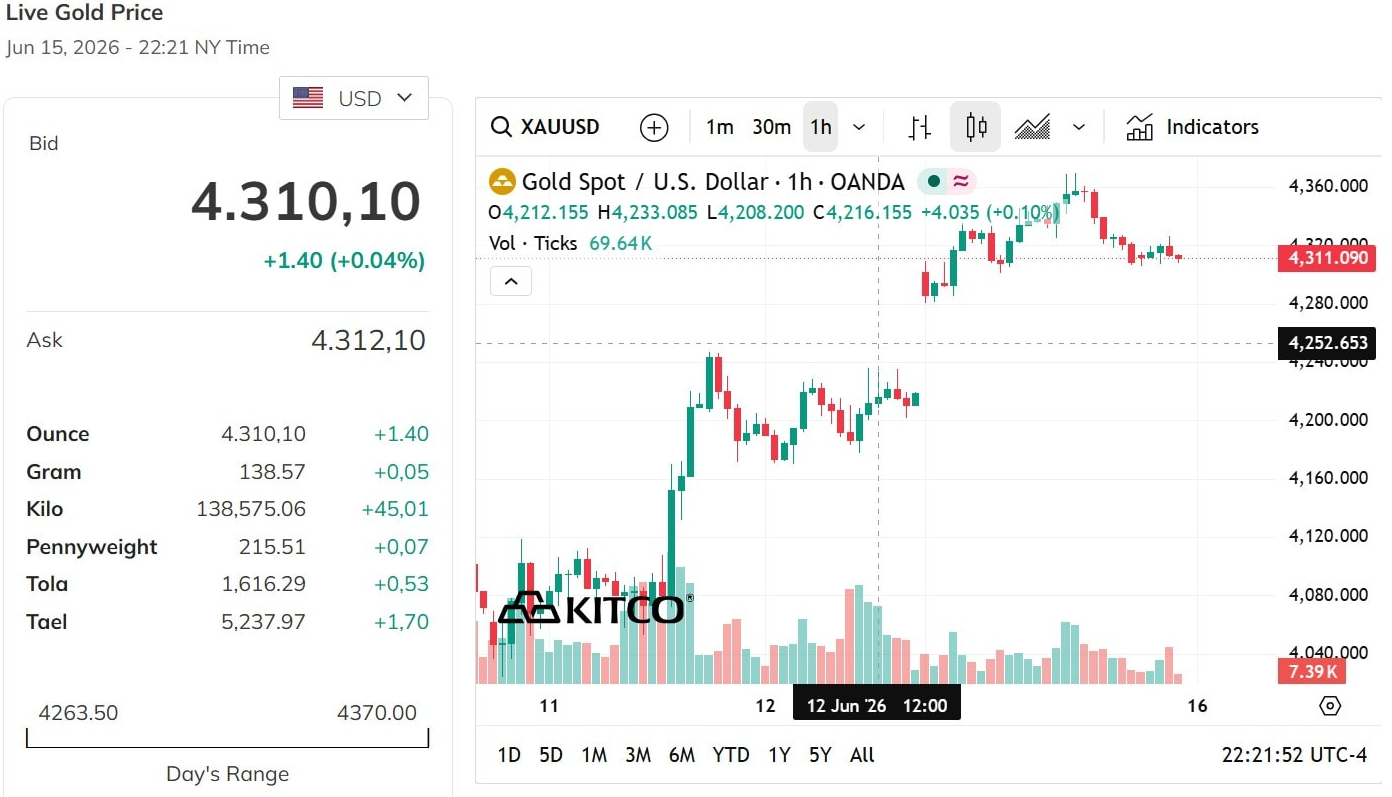Click the XAUUSD symbol search icon
This screenshot has width=1392, height=797.
501,127
